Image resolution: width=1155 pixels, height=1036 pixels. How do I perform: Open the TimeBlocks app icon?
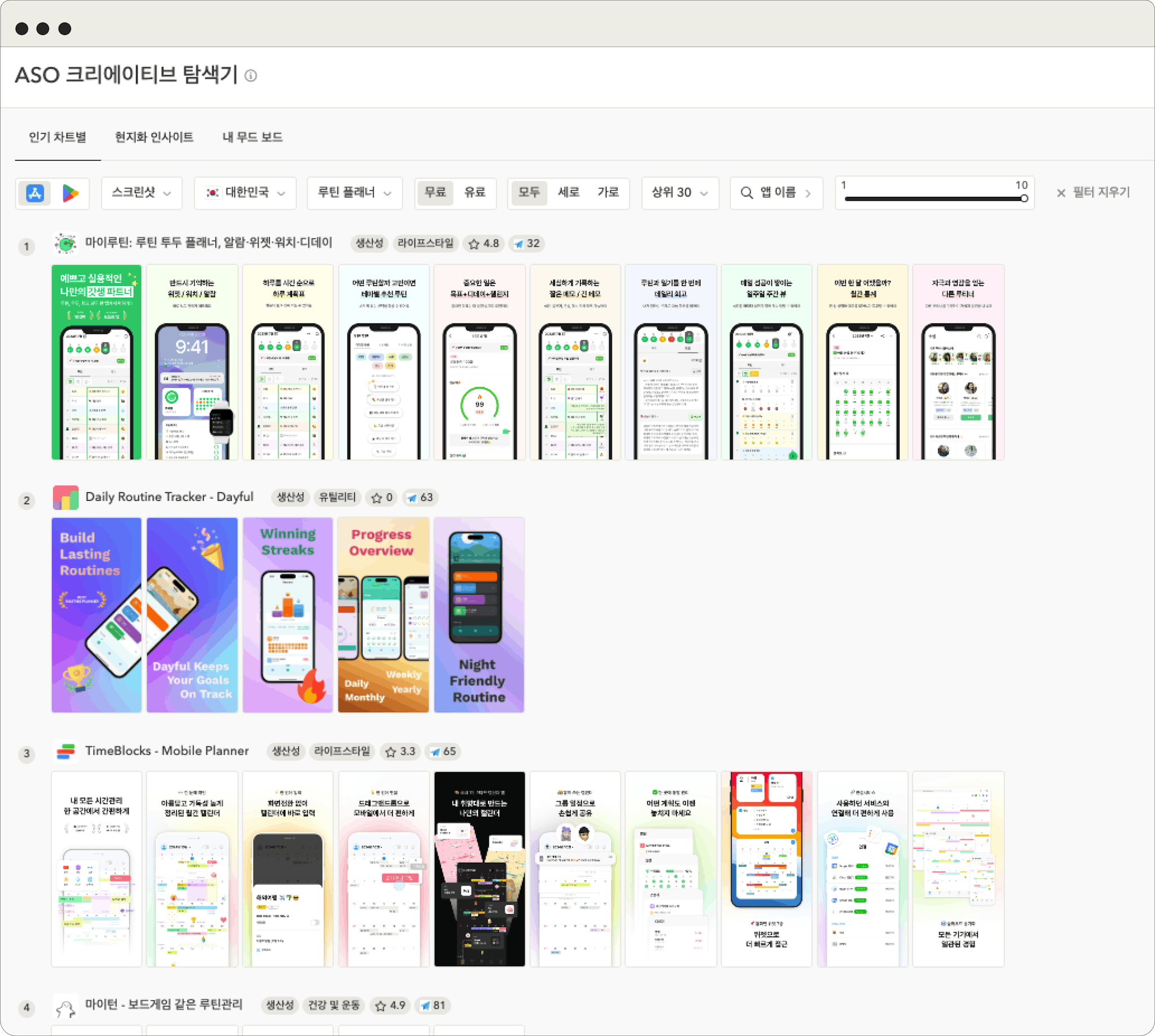pos(65,751)
